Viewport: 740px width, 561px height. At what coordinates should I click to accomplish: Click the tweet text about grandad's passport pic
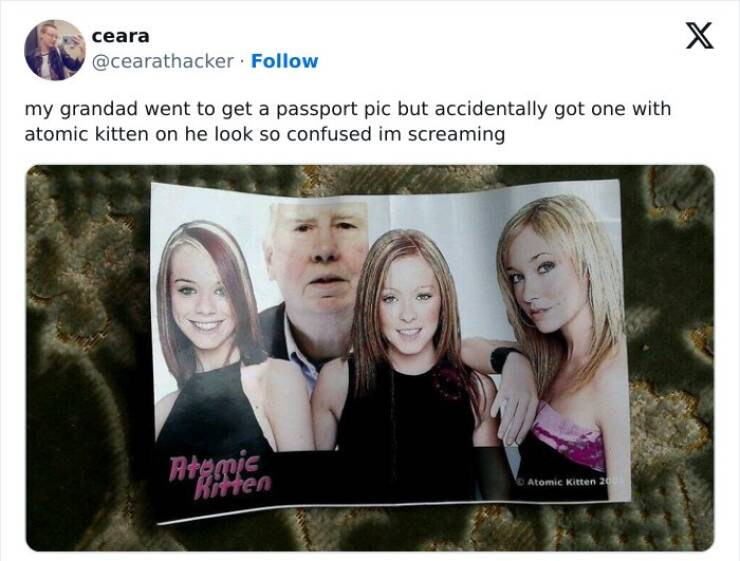tap(347, 121)
